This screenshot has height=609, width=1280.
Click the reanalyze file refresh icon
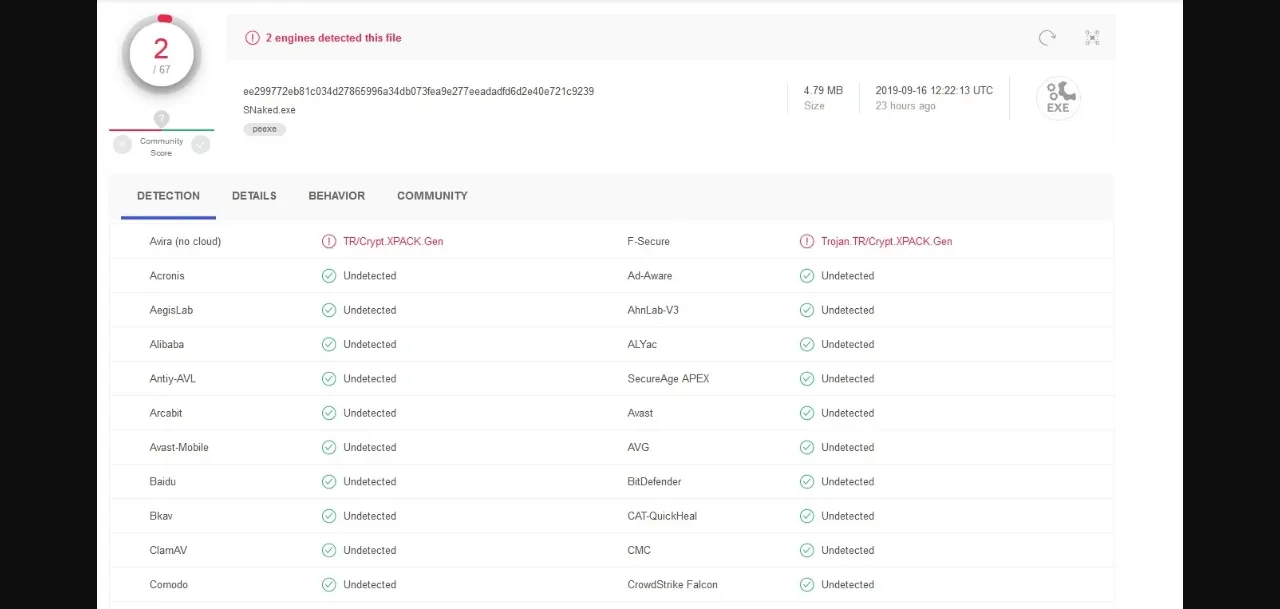click(1047, 38)
